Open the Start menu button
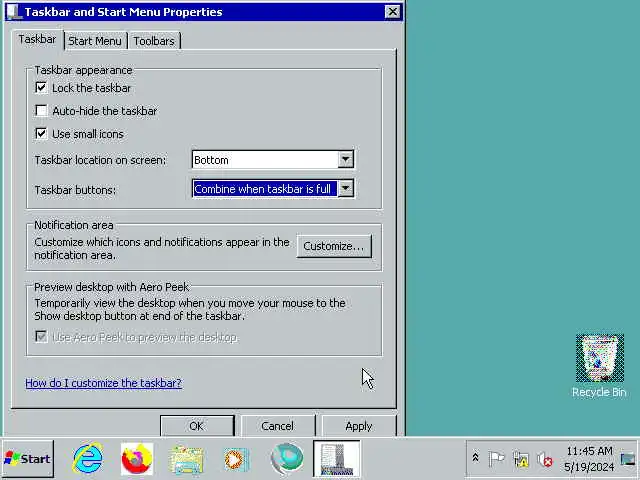 click(28, 459)
